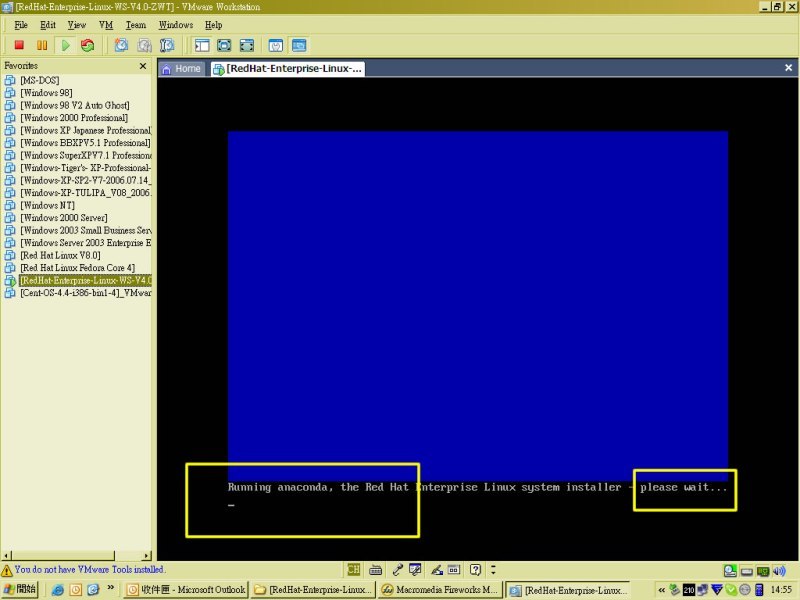Click the VMware network adapter status icon
The height and width of the screenshot is (600, 800).
[763, 571]
